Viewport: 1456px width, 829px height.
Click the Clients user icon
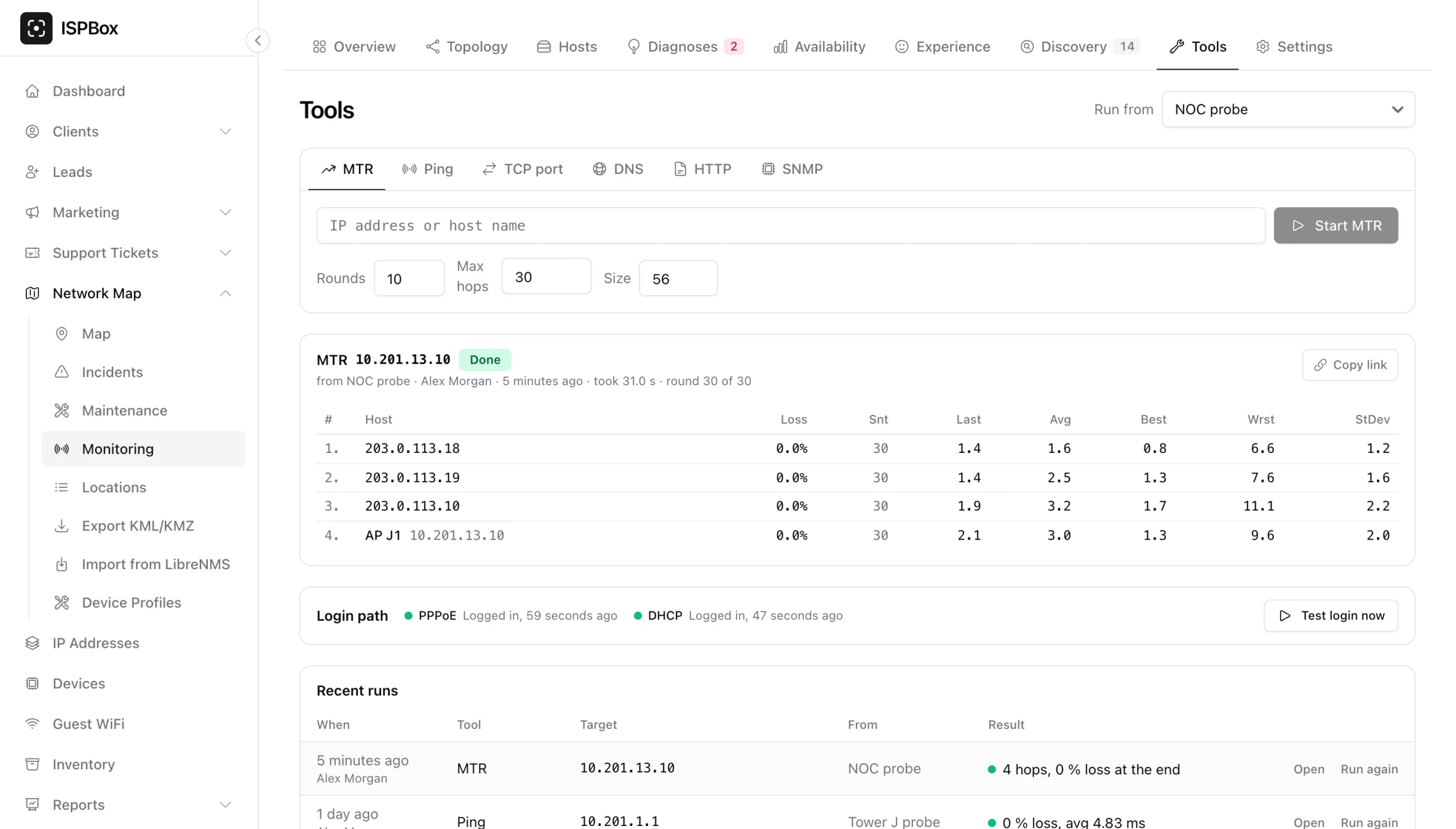pyautogui.click(x=32, y=132)
